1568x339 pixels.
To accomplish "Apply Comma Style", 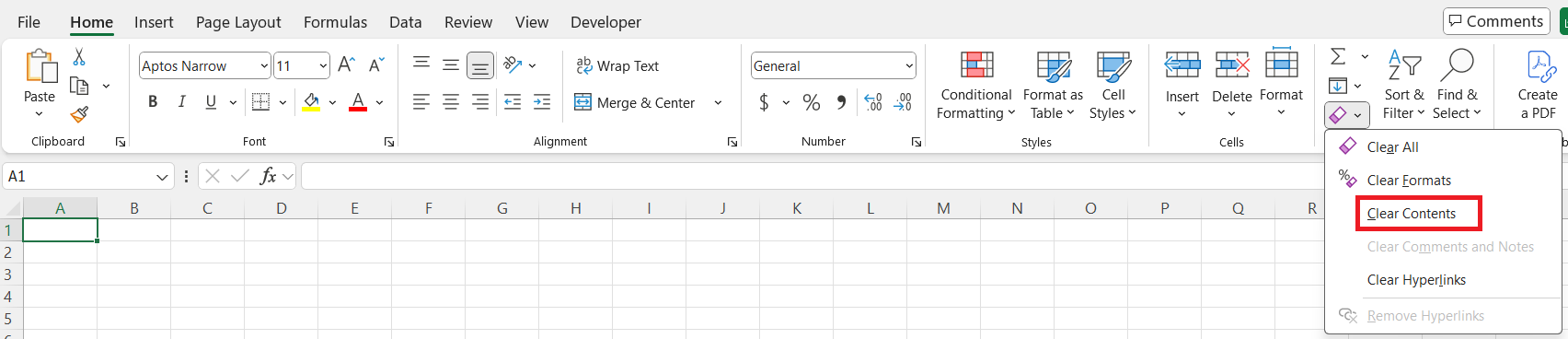I will [841, 102].
